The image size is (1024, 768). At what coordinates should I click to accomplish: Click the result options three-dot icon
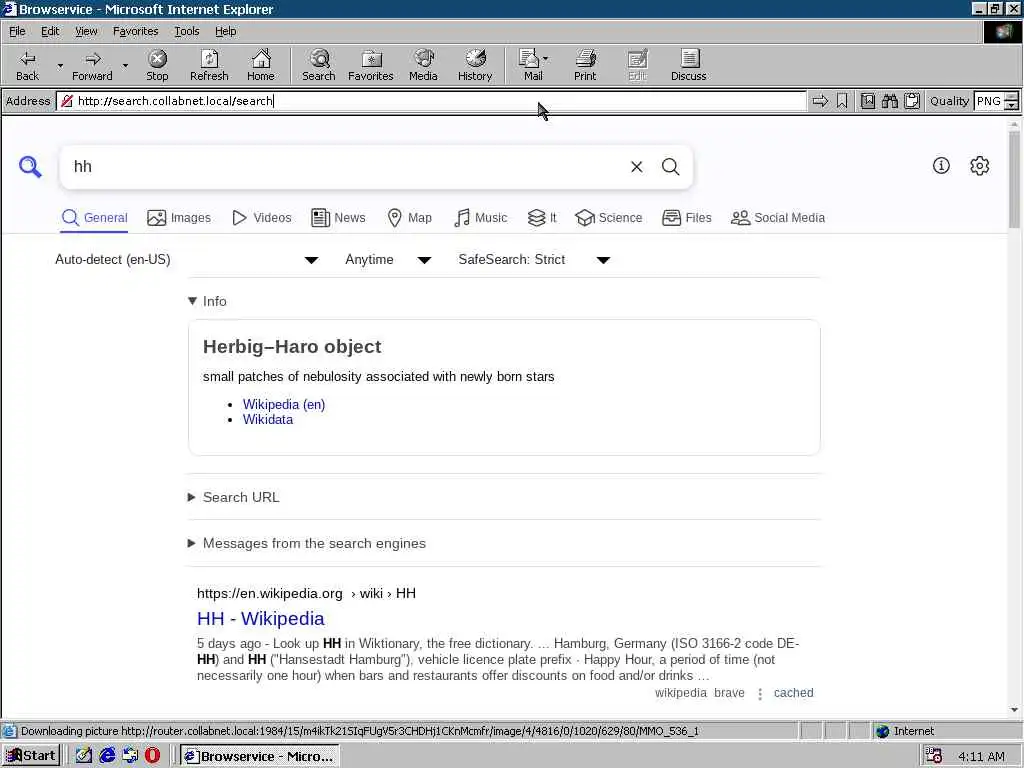point(760,694)
